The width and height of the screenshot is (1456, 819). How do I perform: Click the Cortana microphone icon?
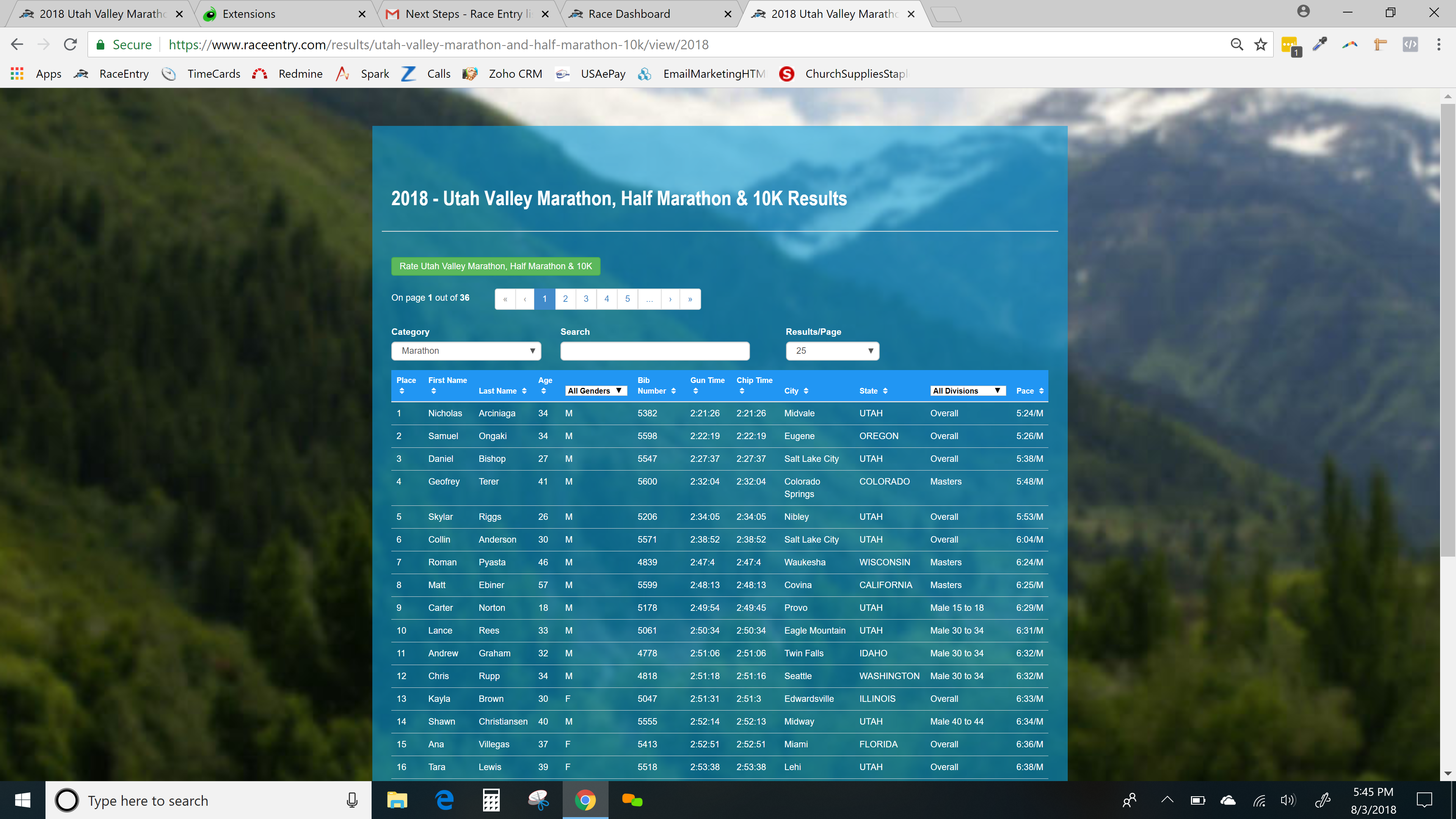click(x=352, y=800)
